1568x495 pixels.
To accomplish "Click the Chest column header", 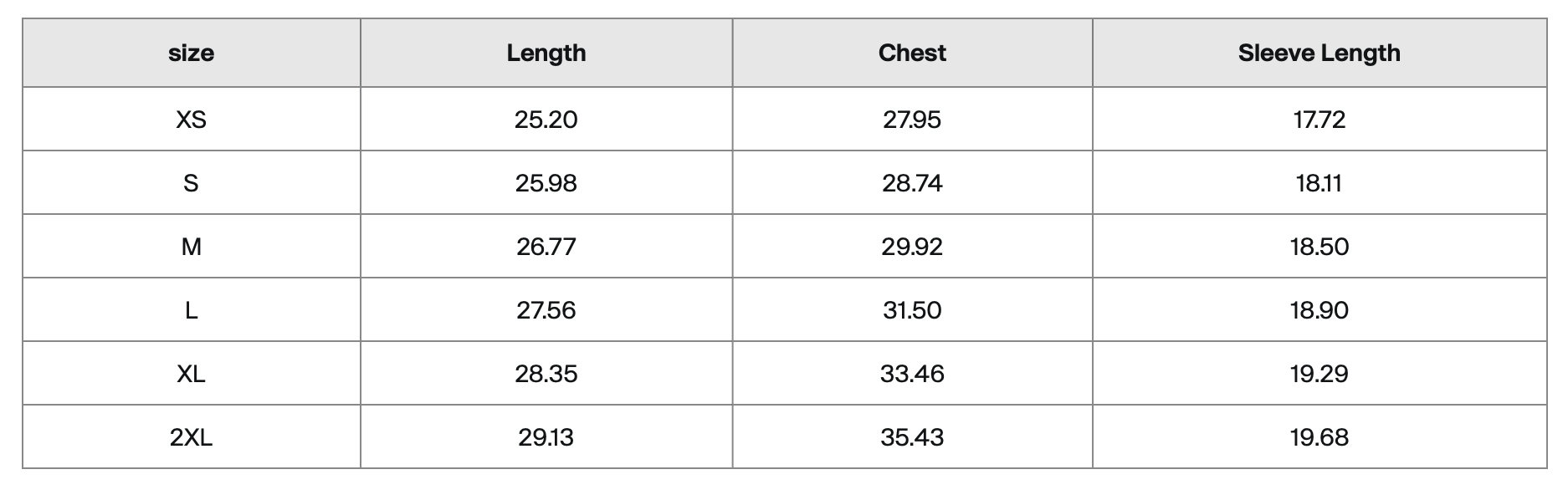I will point(912,53).
